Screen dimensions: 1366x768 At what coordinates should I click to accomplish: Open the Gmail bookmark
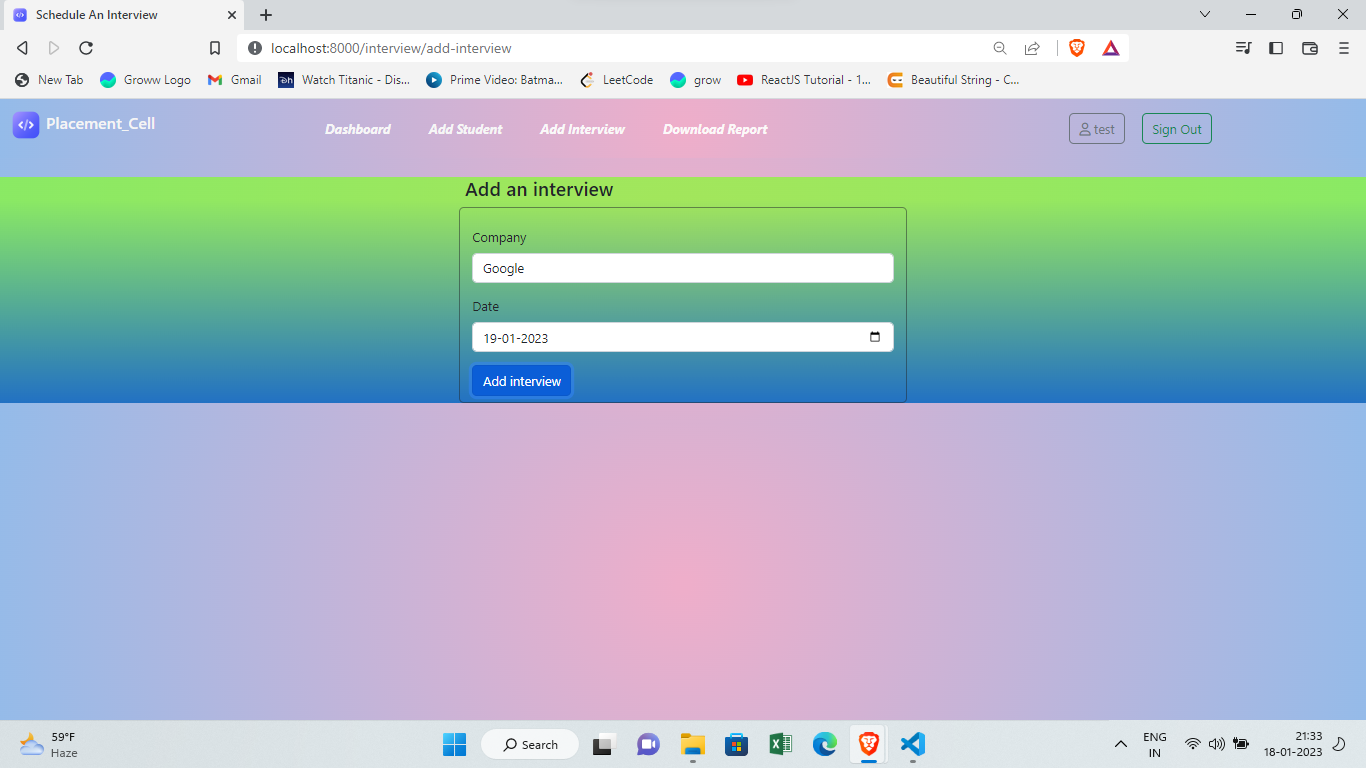coord(234,80)
